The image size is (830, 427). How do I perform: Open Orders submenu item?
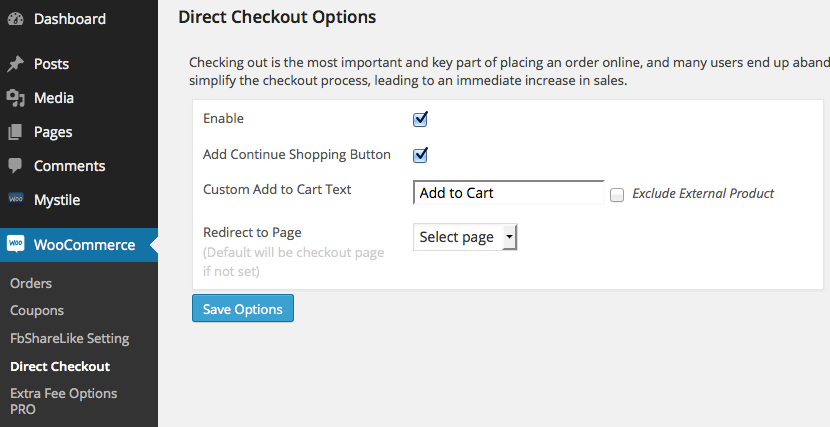tap(31, 283)
